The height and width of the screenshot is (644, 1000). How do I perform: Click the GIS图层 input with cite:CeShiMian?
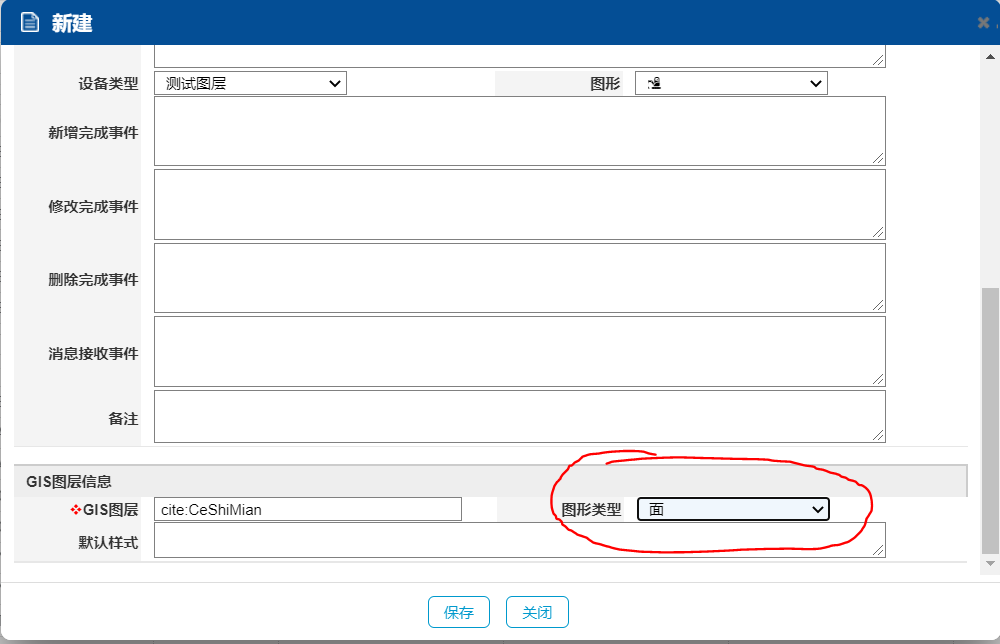(x=308, y=510)
